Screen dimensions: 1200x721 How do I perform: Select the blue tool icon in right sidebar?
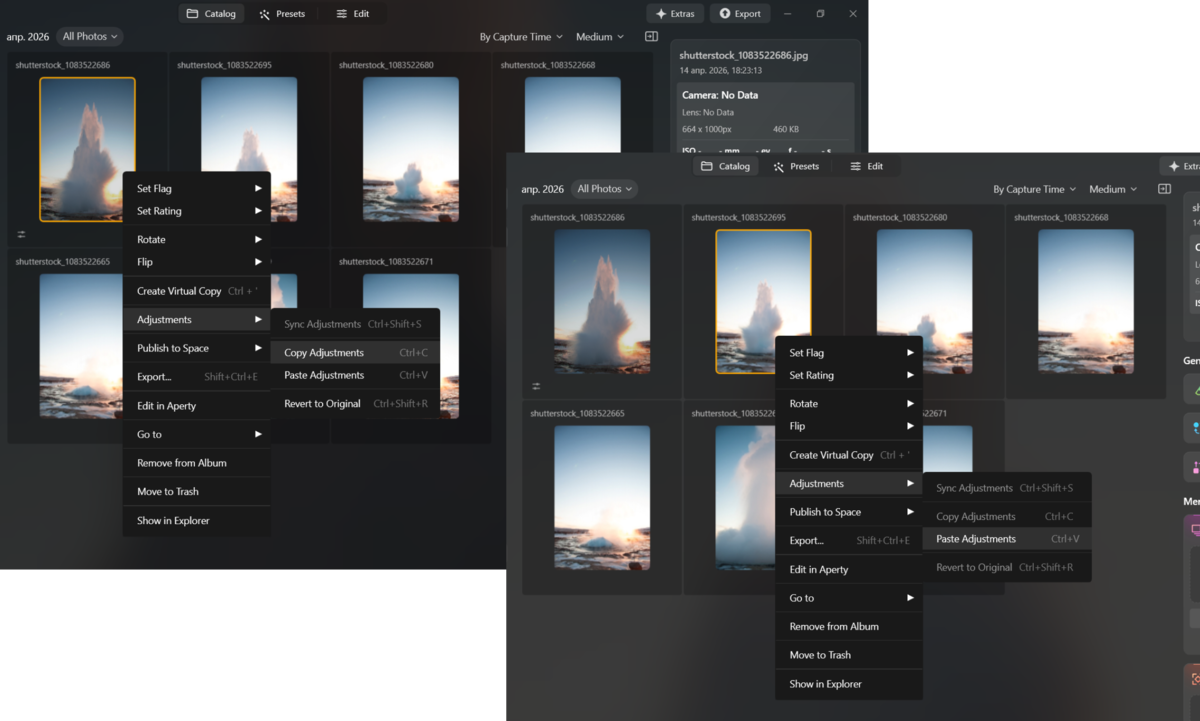click(x=1196, y=426)
